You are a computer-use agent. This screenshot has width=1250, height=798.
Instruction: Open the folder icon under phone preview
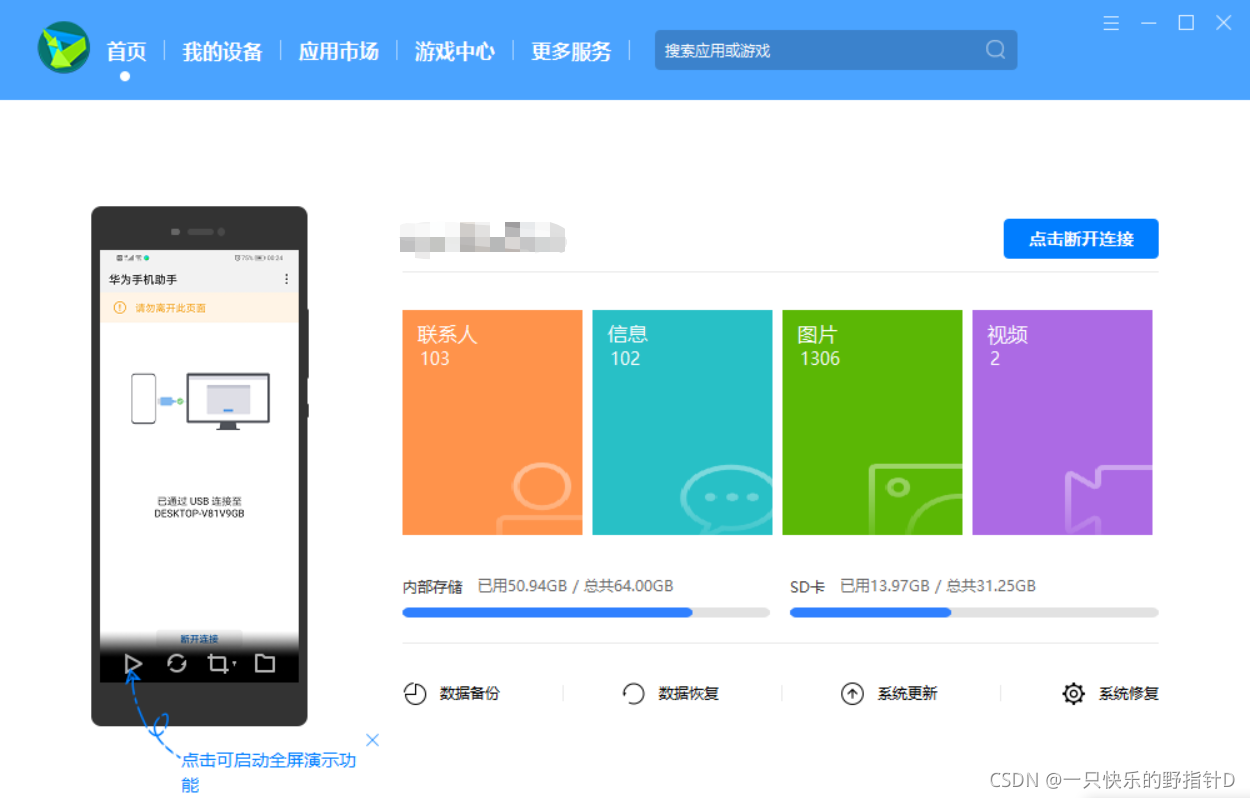tap(264, 663)
